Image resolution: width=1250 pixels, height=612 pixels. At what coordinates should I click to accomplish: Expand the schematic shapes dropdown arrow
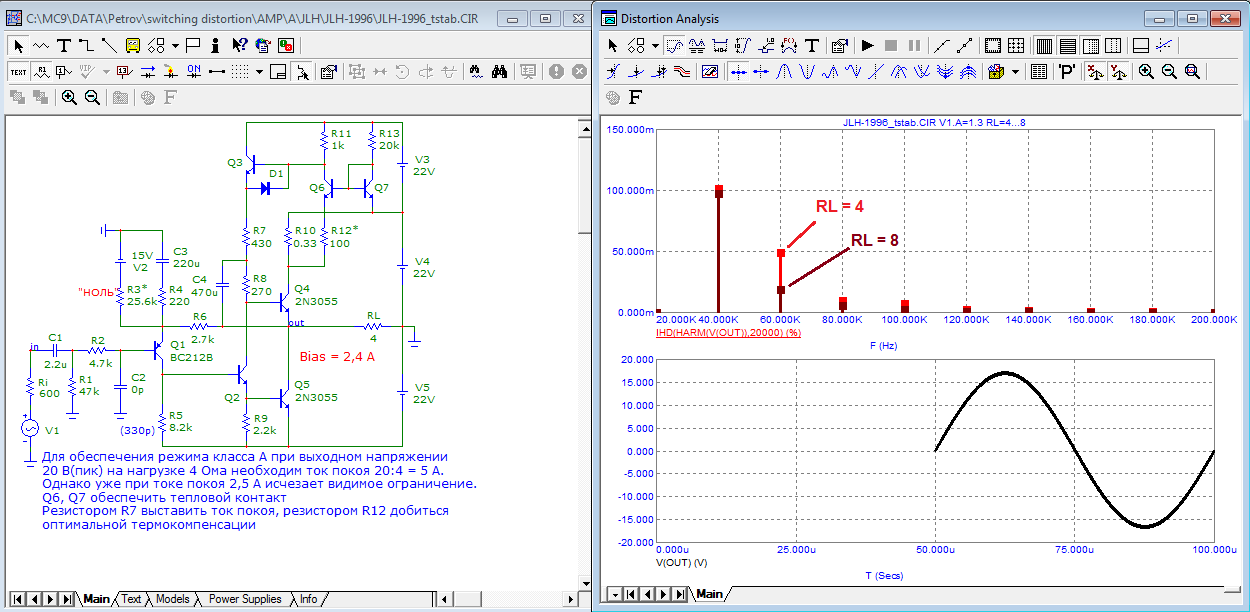point(175,45)
